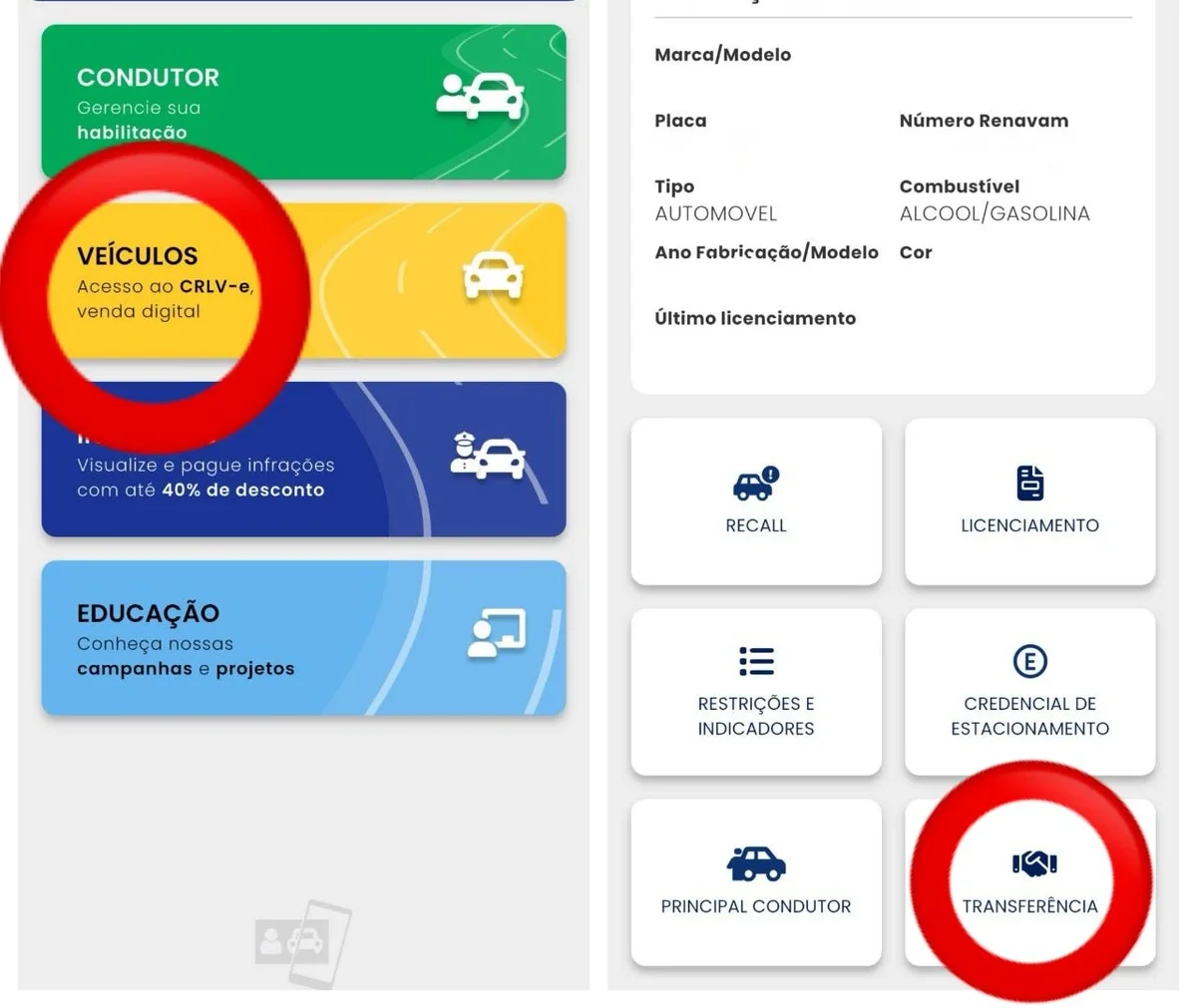Open the EDUCAÇÃO campaigns section

click(x=299, y=638)
